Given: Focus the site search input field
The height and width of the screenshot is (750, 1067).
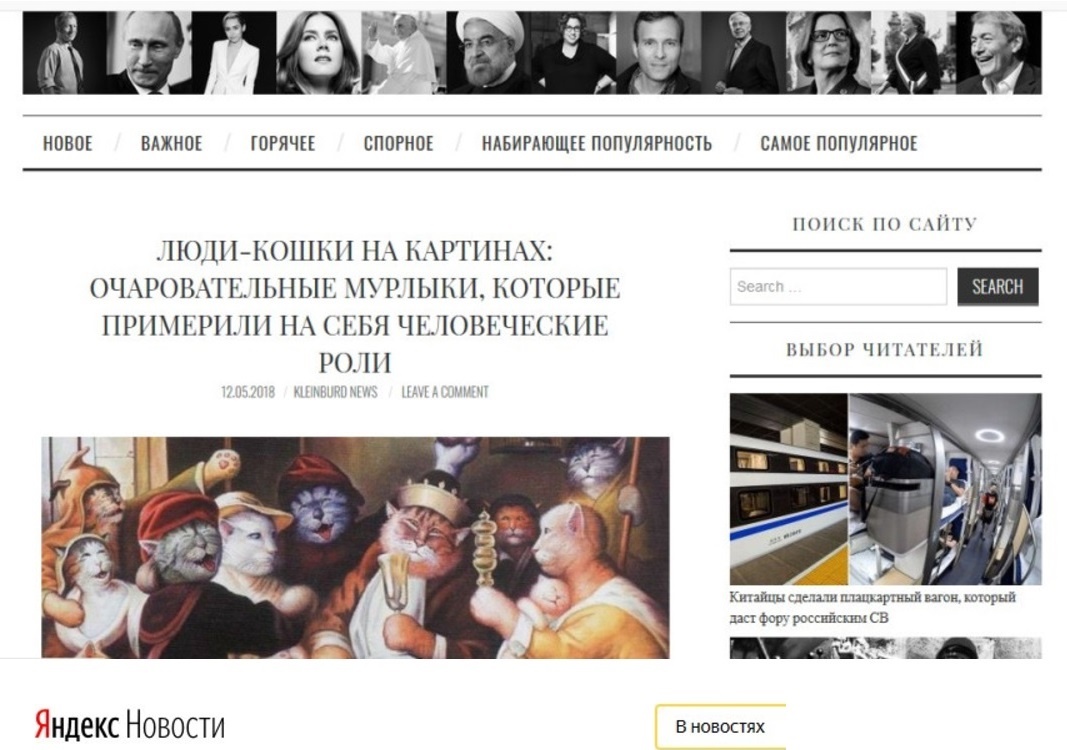Looking at the screenshot, I should pos(838,287).
